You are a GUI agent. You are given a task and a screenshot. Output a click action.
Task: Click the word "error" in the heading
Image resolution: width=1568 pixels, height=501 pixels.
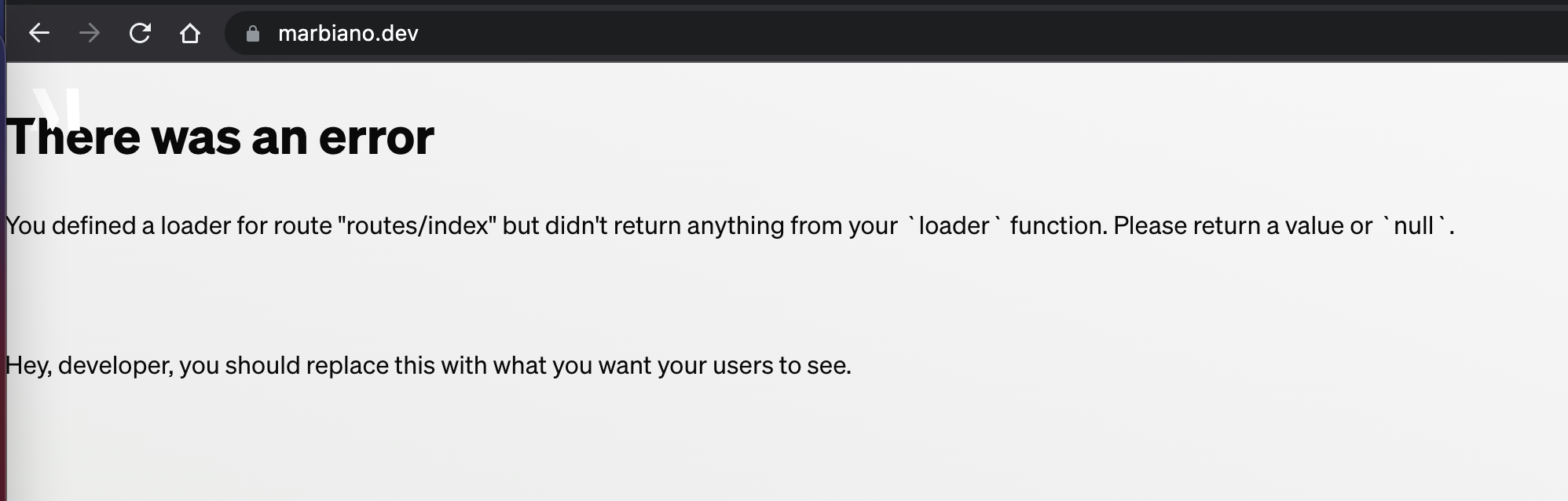[376, 137]
